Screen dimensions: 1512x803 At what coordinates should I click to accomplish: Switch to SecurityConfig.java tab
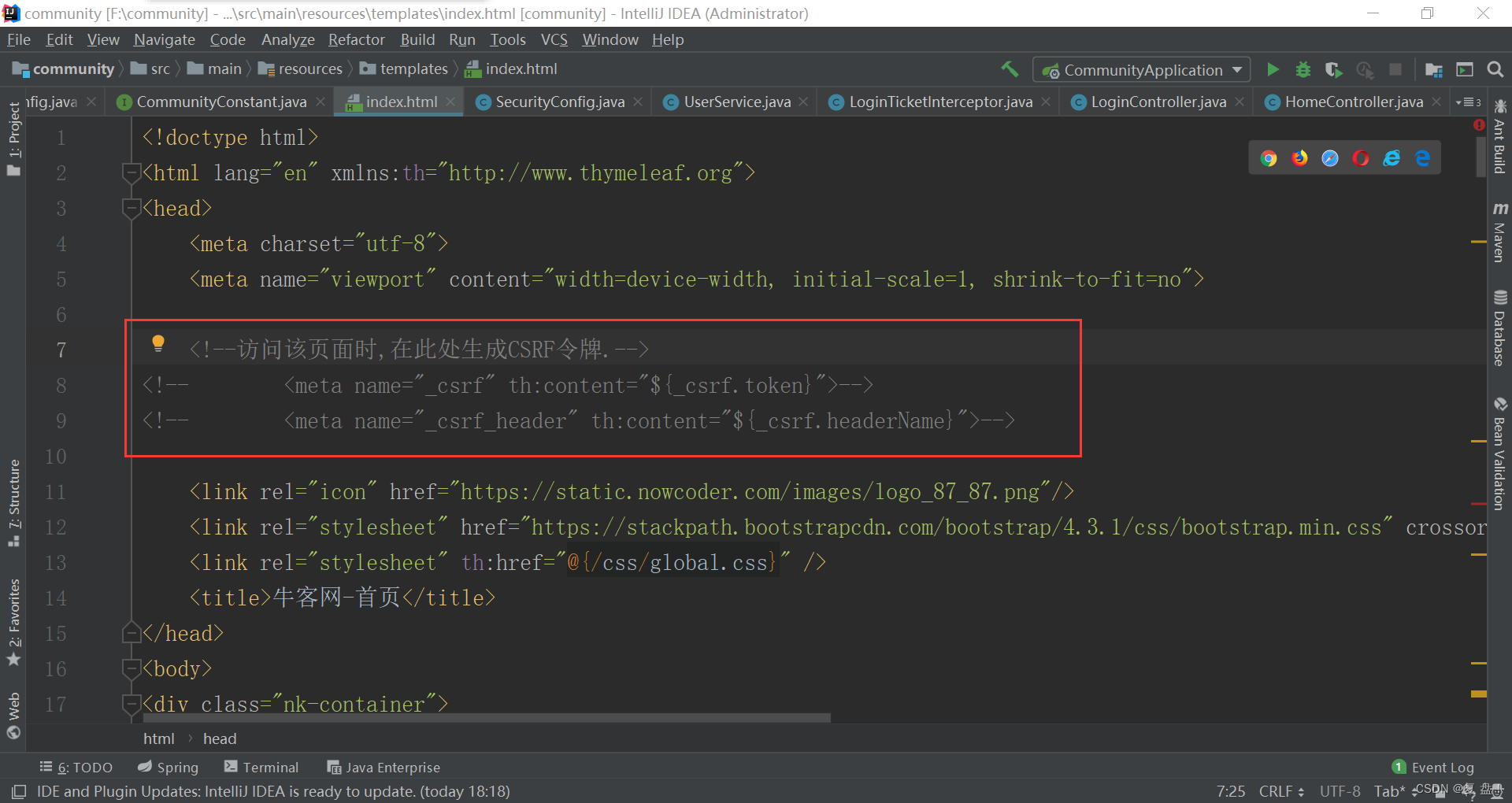click(559, 102)
